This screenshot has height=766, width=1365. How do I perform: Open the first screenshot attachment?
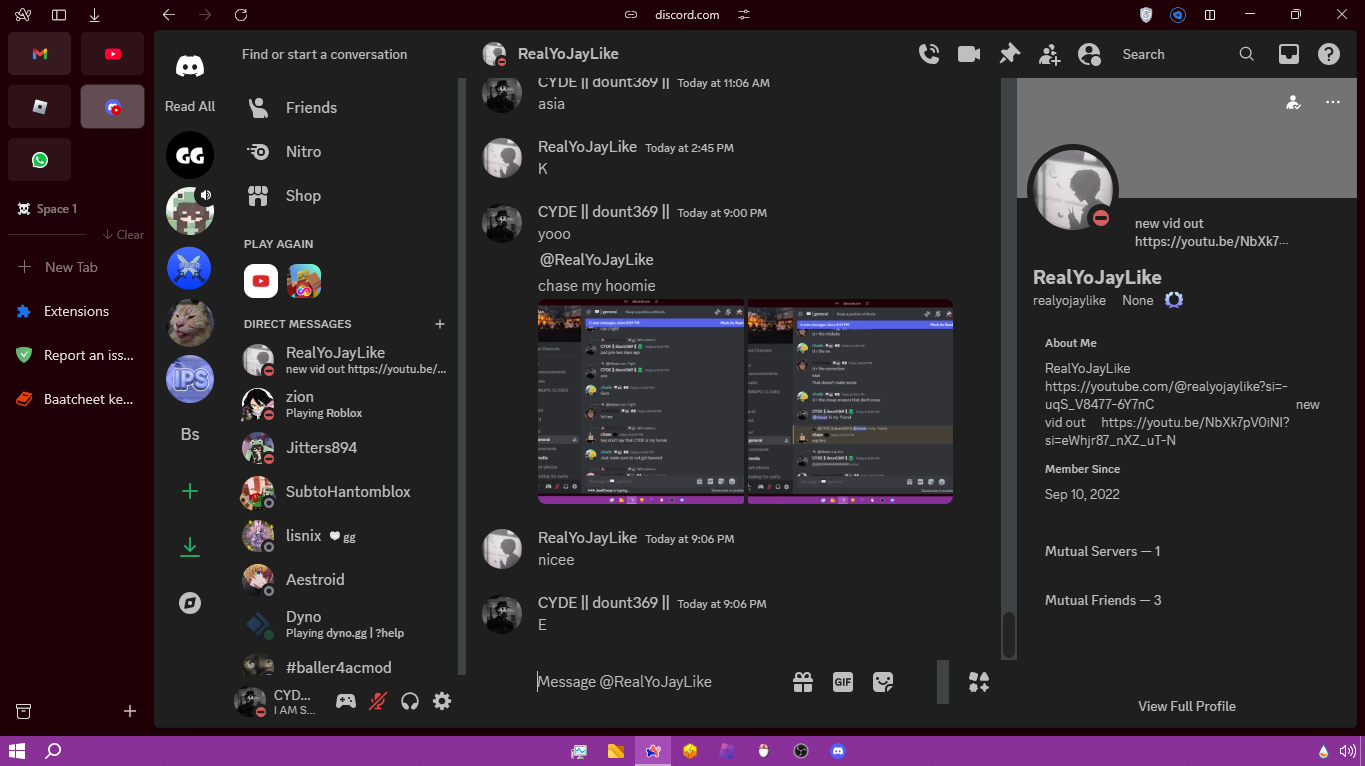(641, 401)
